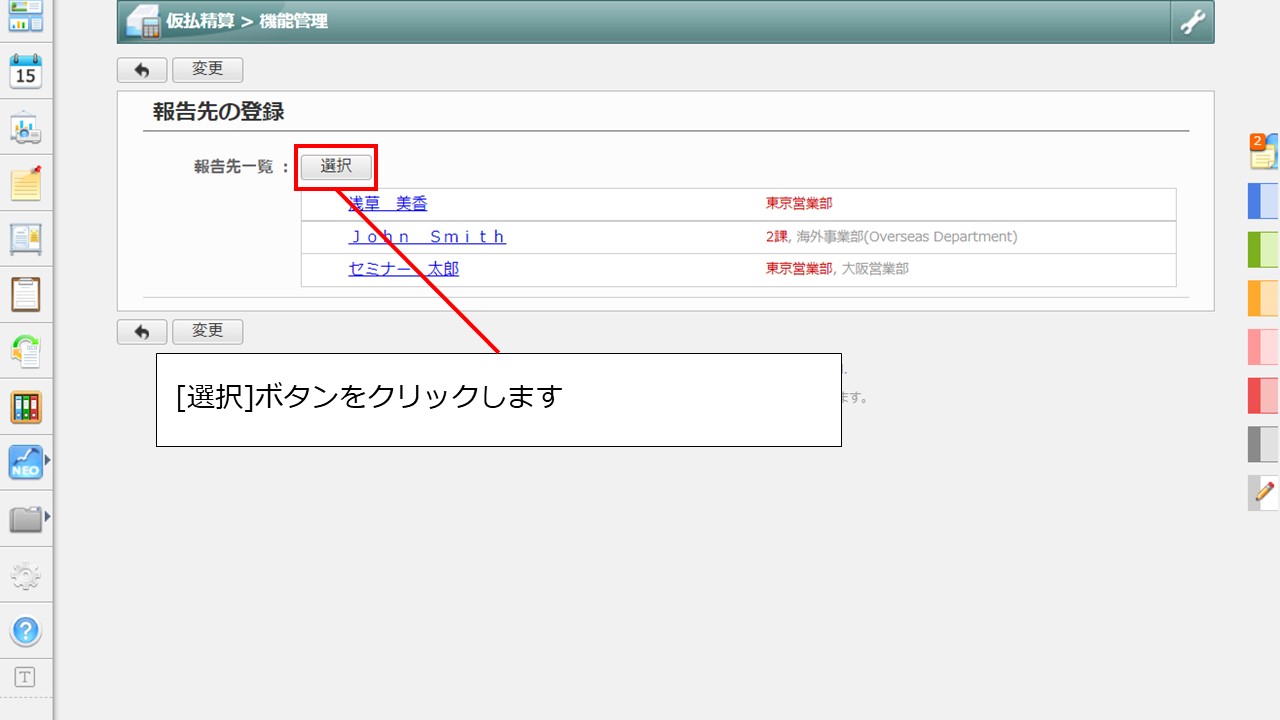Open the presentation chart board icon
The image size is (1280, 720).
point(25,128)
